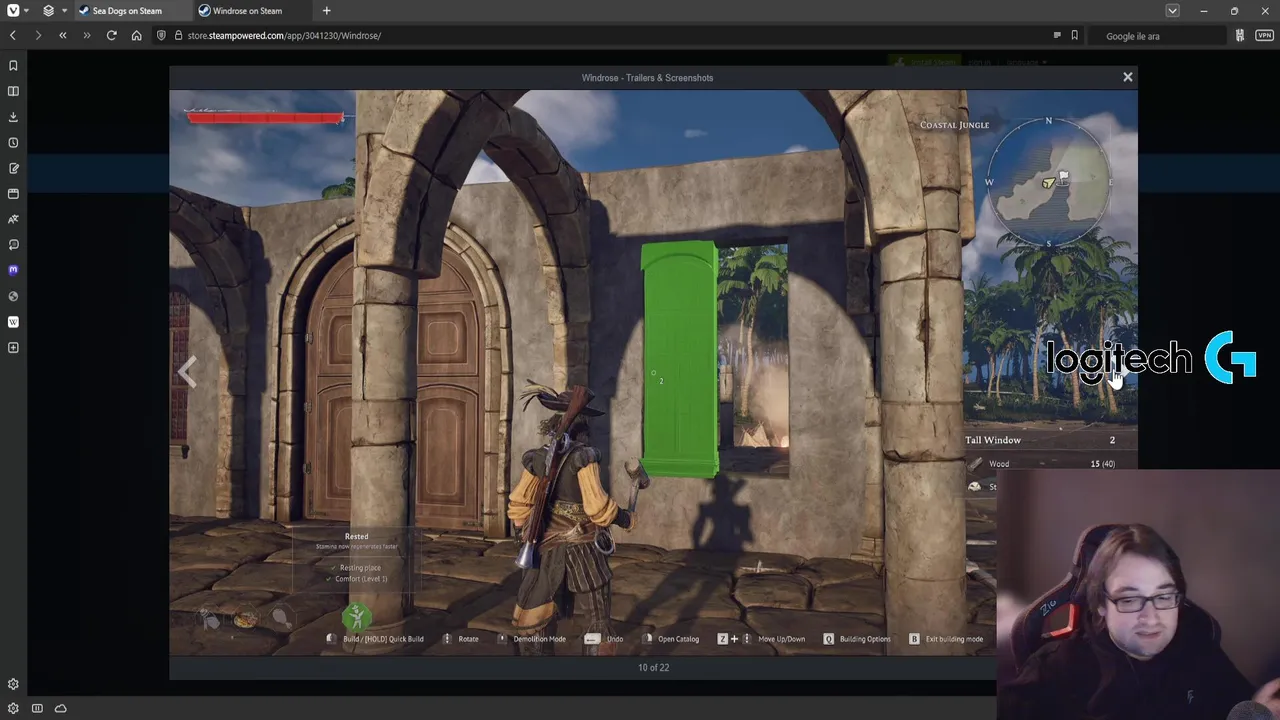Expand the Vivaldi menu dropdown arrow
The image size is (1280, 720).
[x=26, y=11]
